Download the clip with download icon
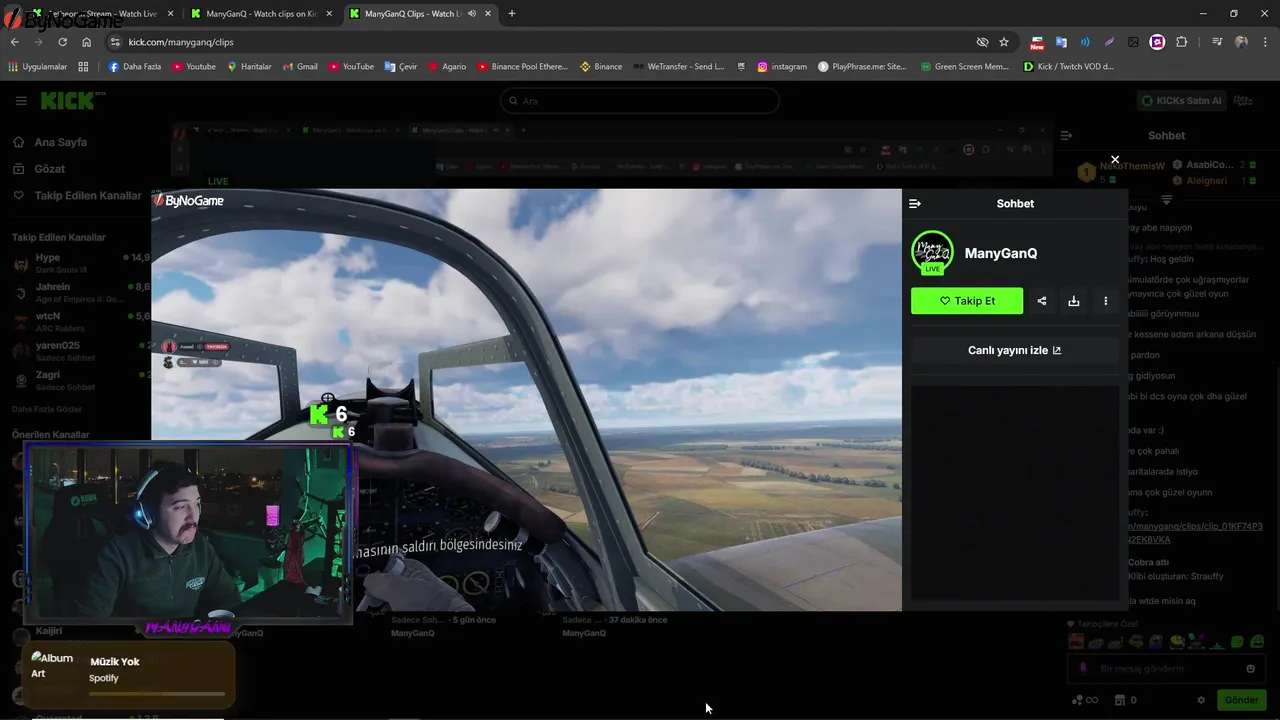The height and width of the screenshot is (720, 1280). pyautogui.click(x=1074, y=301)
